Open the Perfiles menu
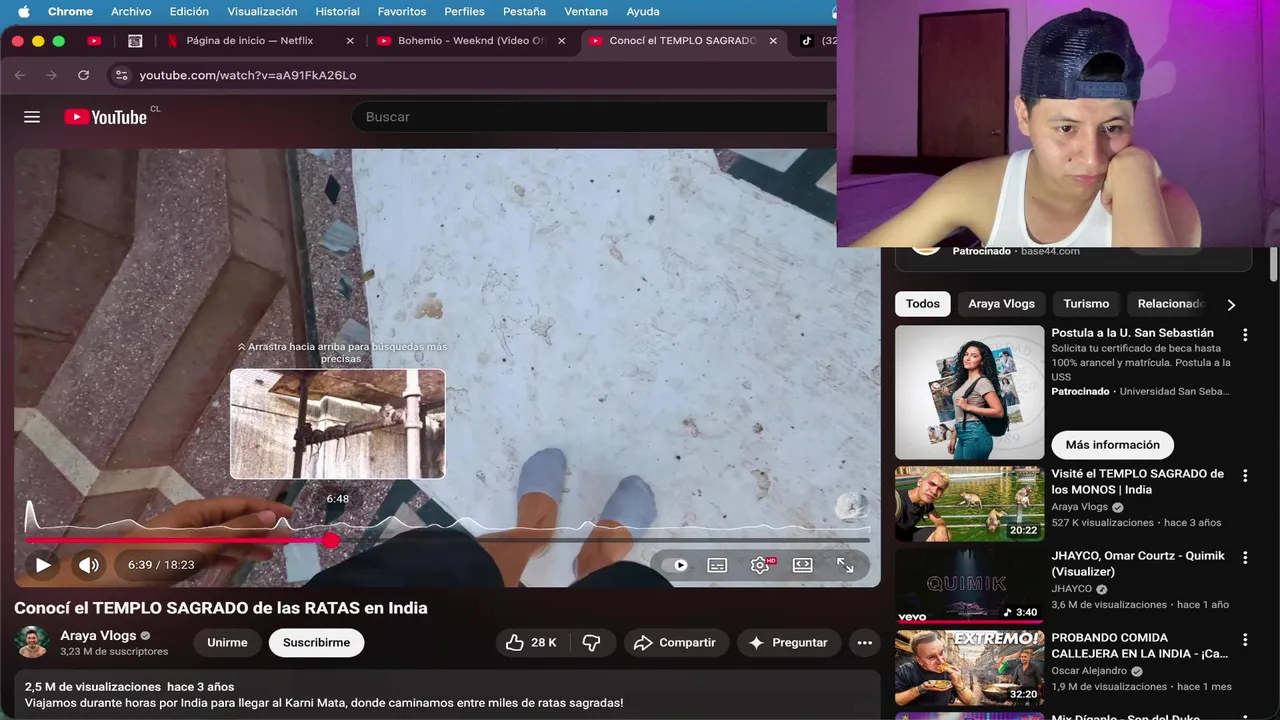The width and height of the screenshot is (1280, 720). [464, 12]
